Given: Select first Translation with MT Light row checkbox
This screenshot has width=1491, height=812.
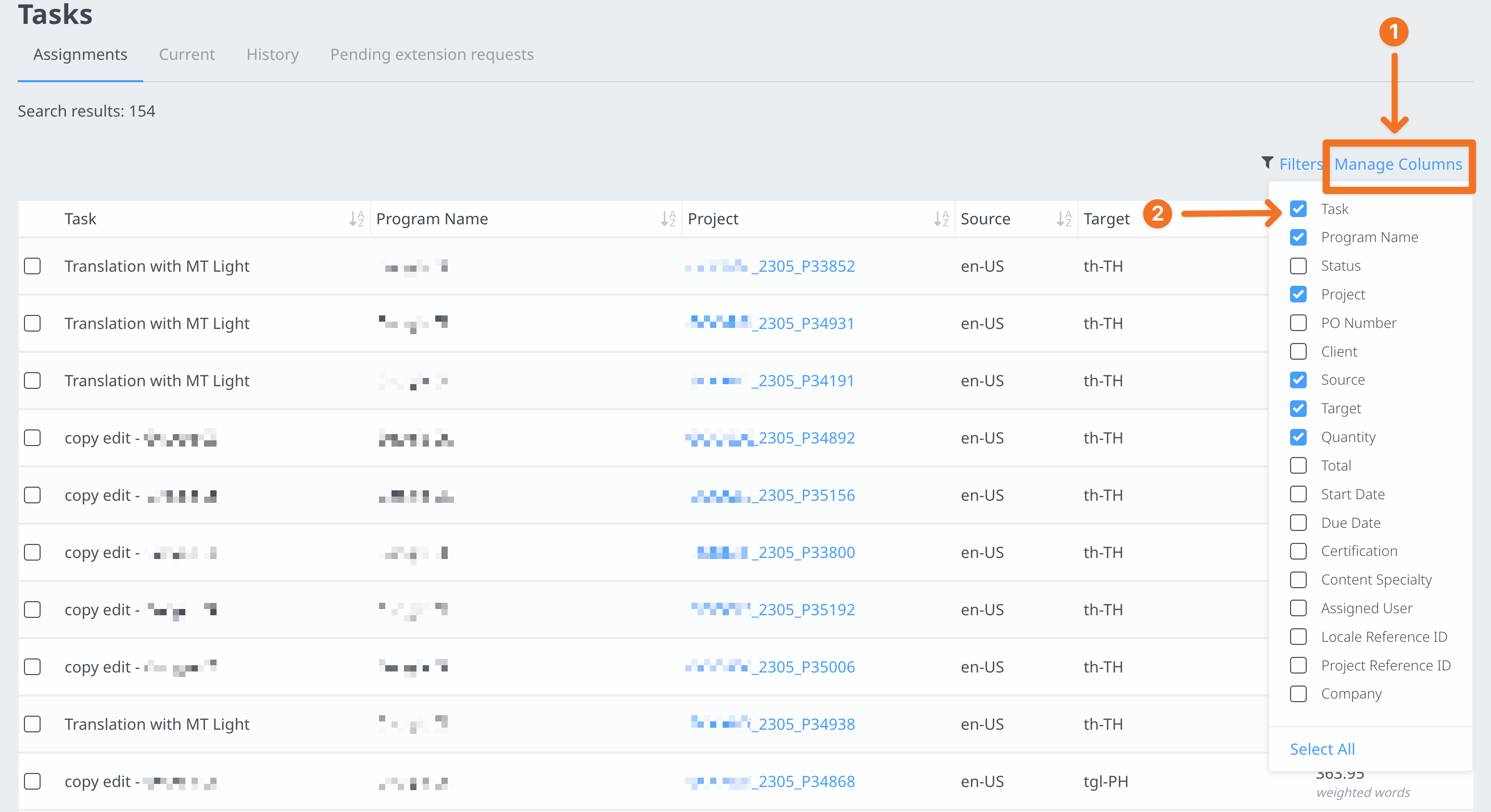Looking at the screenshot, I should (32, 266).
